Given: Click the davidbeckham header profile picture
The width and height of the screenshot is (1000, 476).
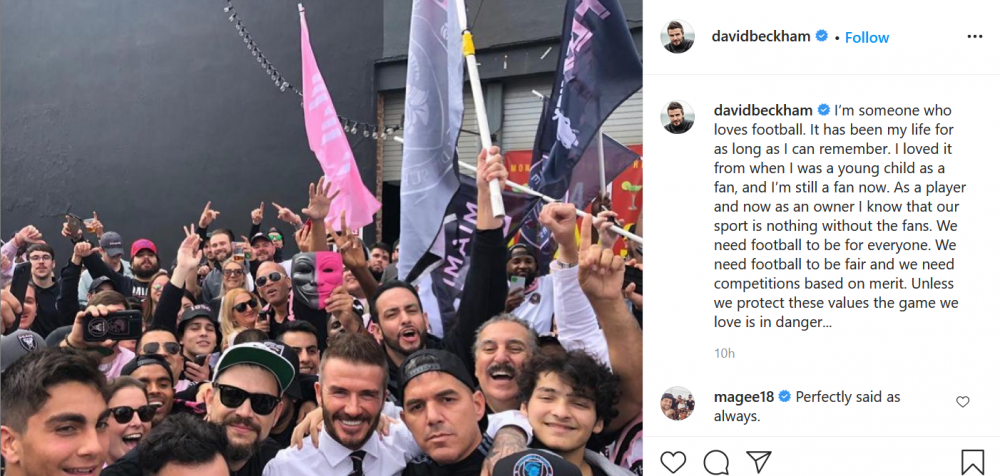Looking at the screenshot, I should [677, 37].
